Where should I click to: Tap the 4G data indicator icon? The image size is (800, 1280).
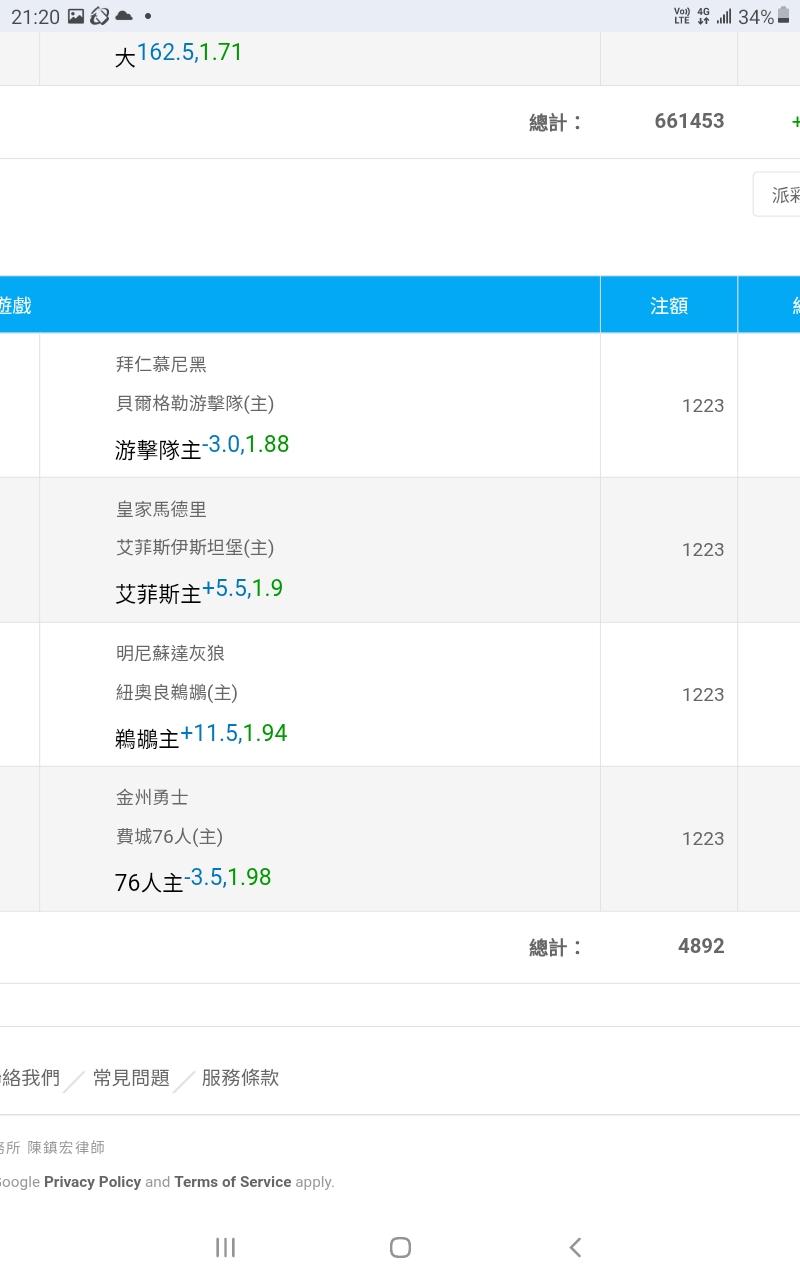703,17
